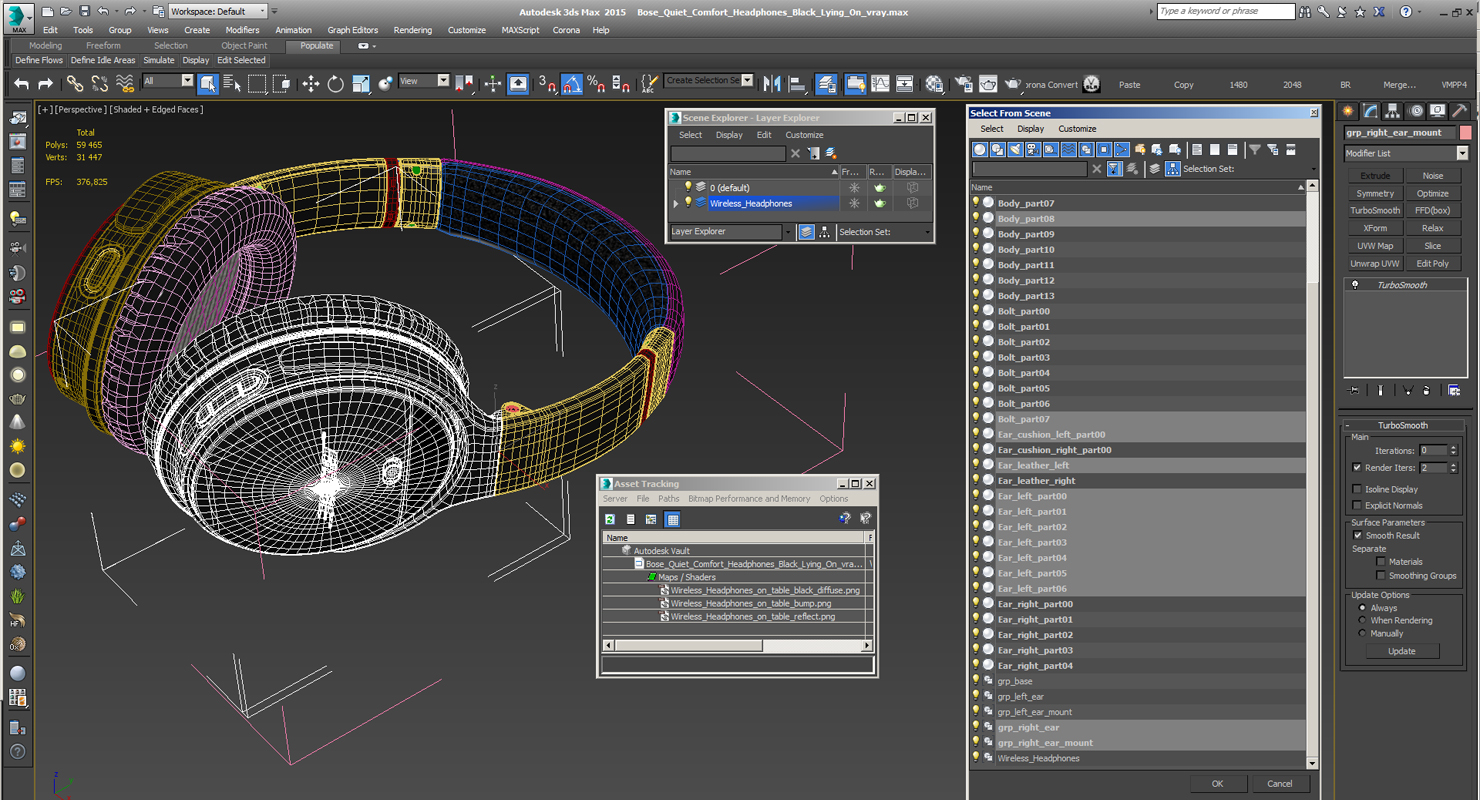Toggle Separate by Smoothing Groups checkbox
Viewport: 1480px width, 800px height.
[x=1381, y=575]
